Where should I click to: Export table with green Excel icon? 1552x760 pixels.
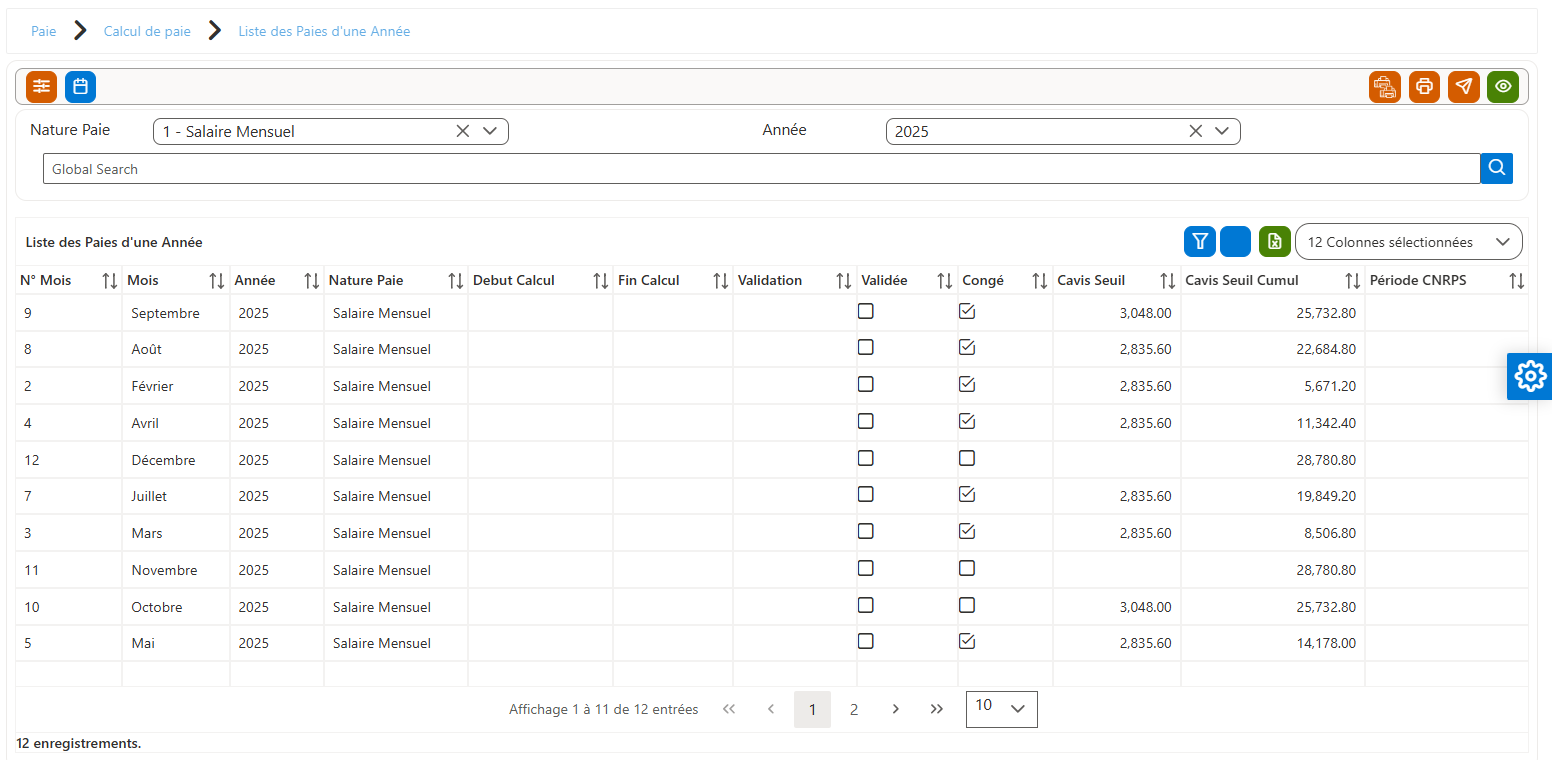click(x=1275, y=241)
